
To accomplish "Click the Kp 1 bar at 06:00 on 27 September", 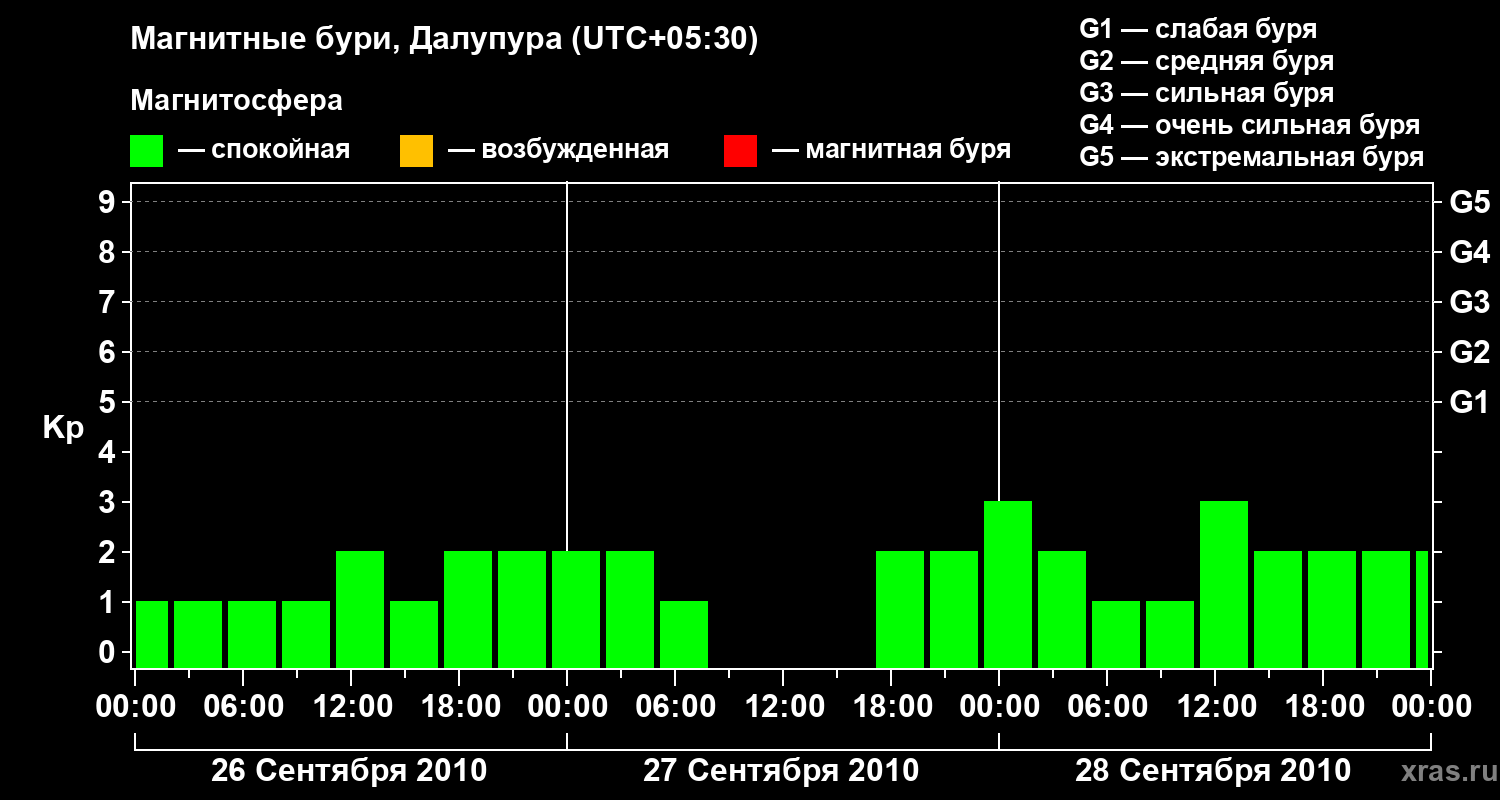I will click(684, 634).
